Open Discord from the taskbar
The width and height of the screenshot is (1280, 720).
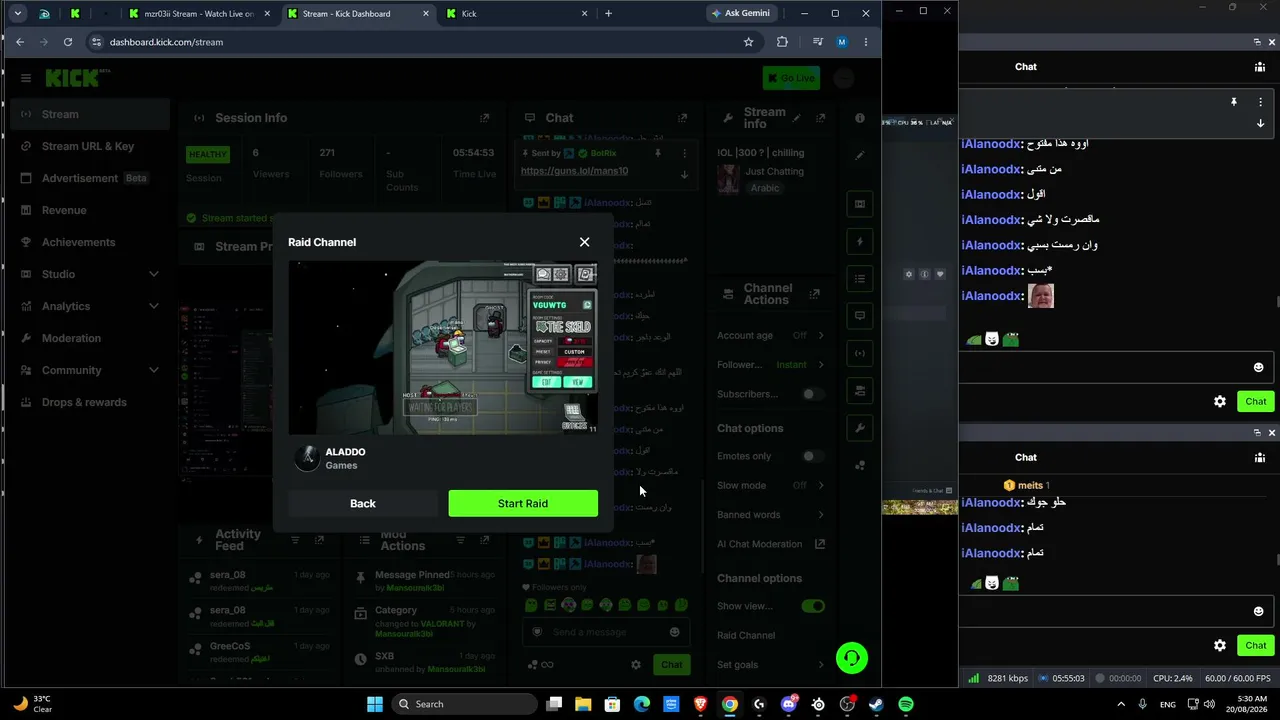pos(789,704)
